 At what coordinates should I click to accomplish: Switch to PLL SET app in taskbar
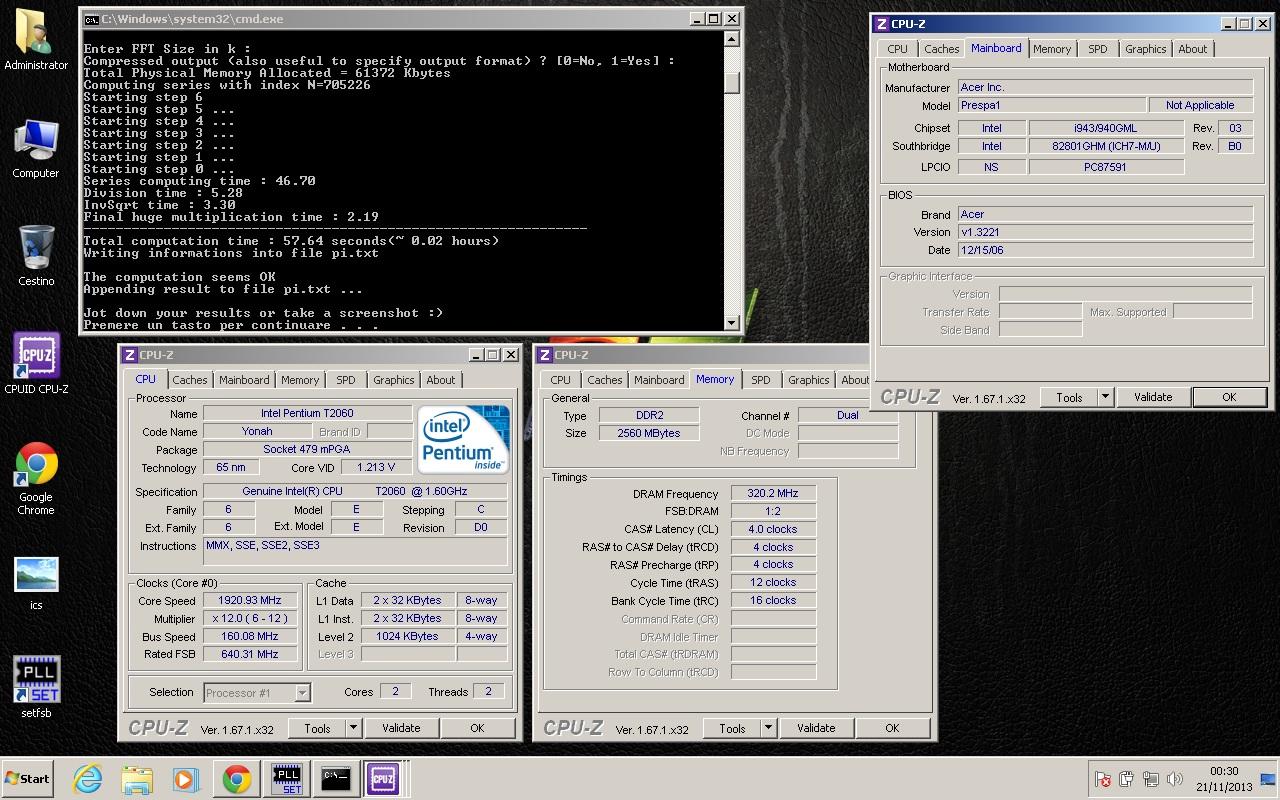286,779
